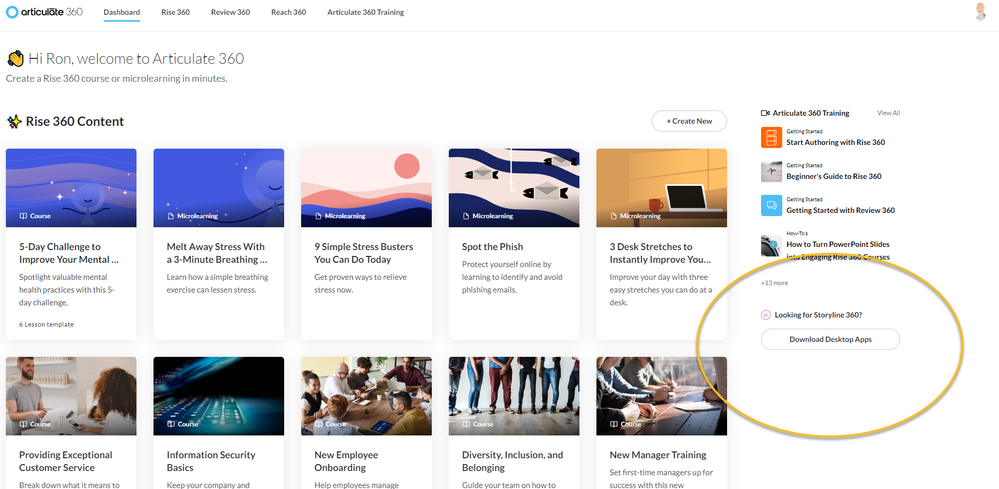Screen dimensions: 999x489
Task: Open Beginner's Guide to Rise 360 link
Action: pyautogui.click(x=833, y=176)
